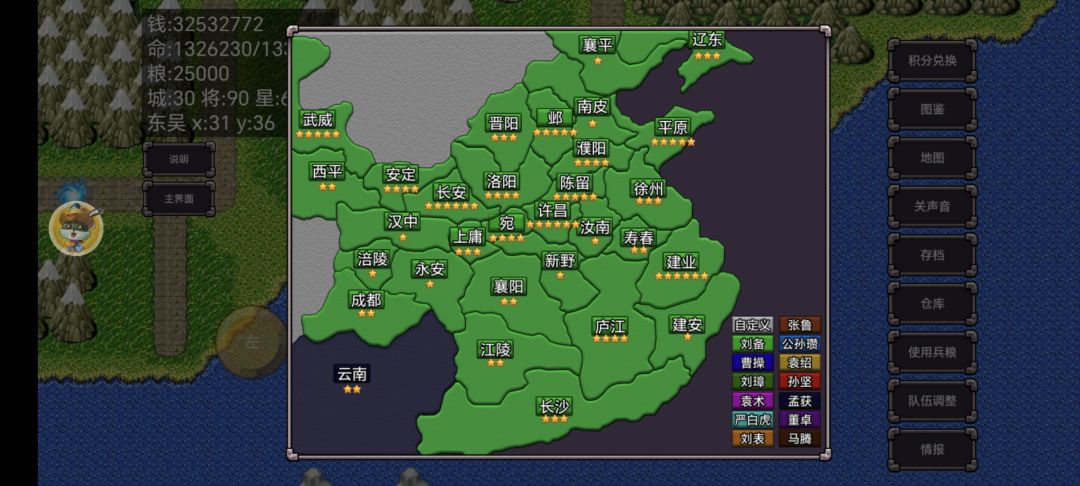Viewport: 1080px width, 486px height.
Task: Select 新野 city on the map
Action: click(x=560, y=260)
